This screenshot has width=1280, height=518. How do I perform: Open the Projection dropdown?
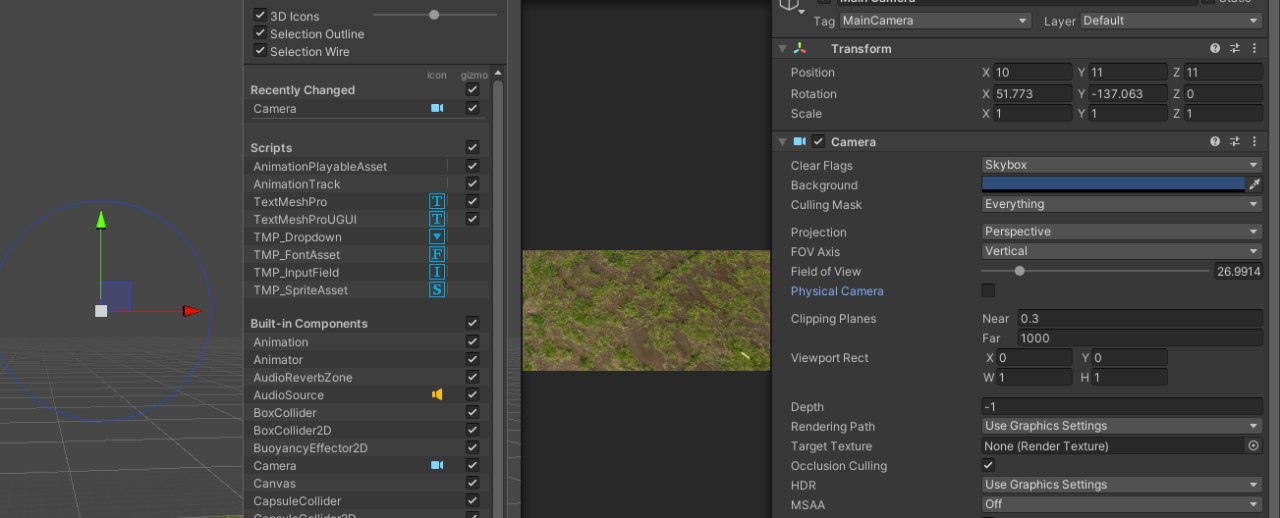coord(1121,232)
